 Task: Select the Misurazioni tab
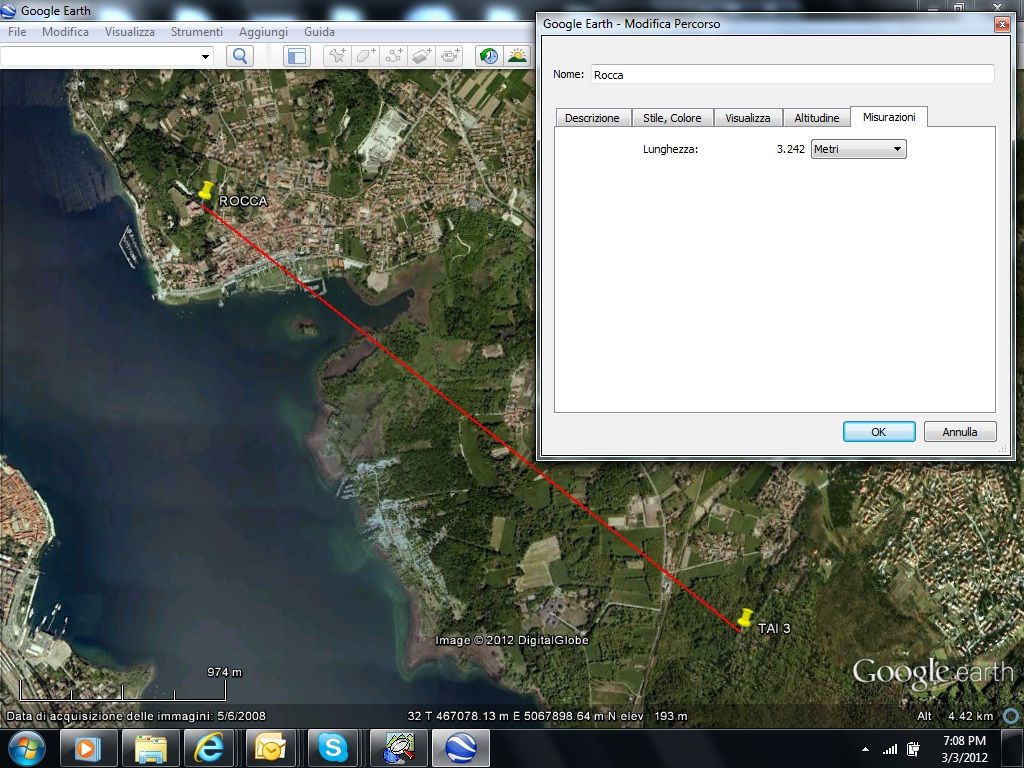point(889,117)
